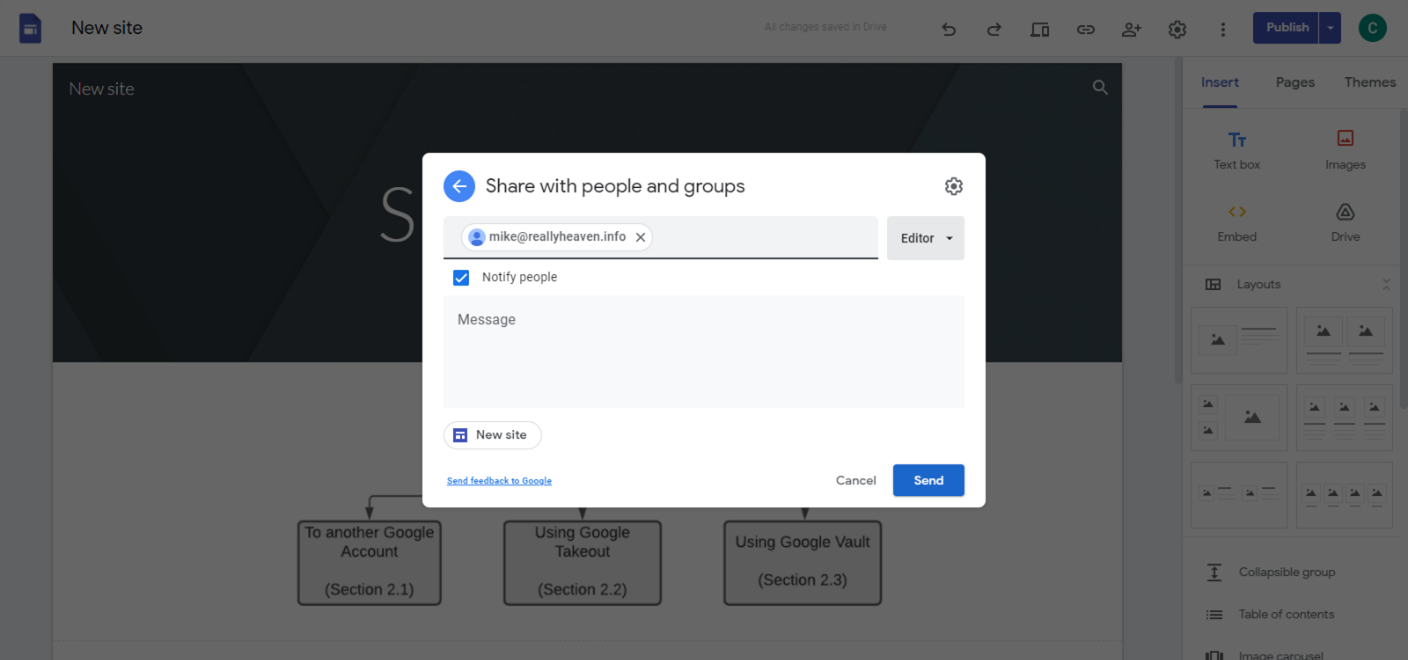1408x660 pixels.
Task: Uncheck the Notify people checkbox
Action: 461,278
